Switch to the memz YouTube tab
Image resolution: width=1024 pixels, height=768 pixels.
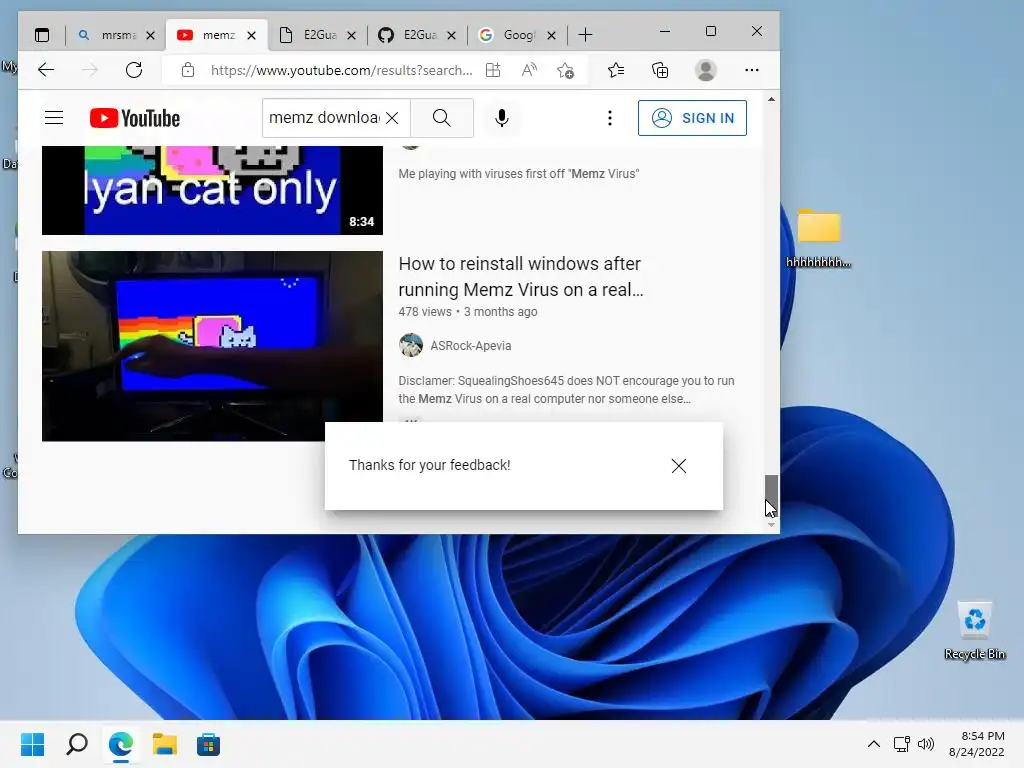point(217,35)
